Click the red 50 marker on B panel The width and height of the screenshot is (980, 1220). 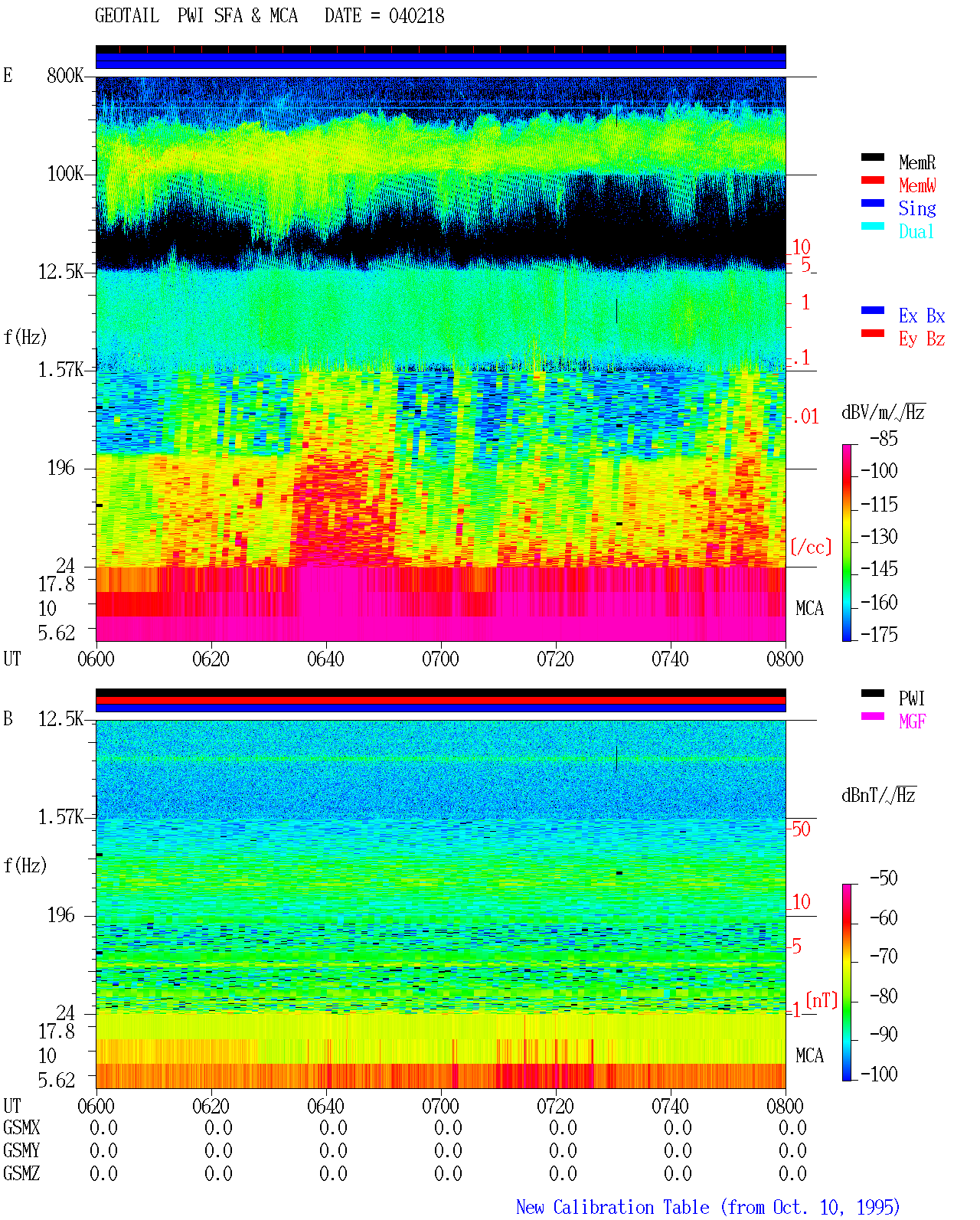[x=801, y=829]
